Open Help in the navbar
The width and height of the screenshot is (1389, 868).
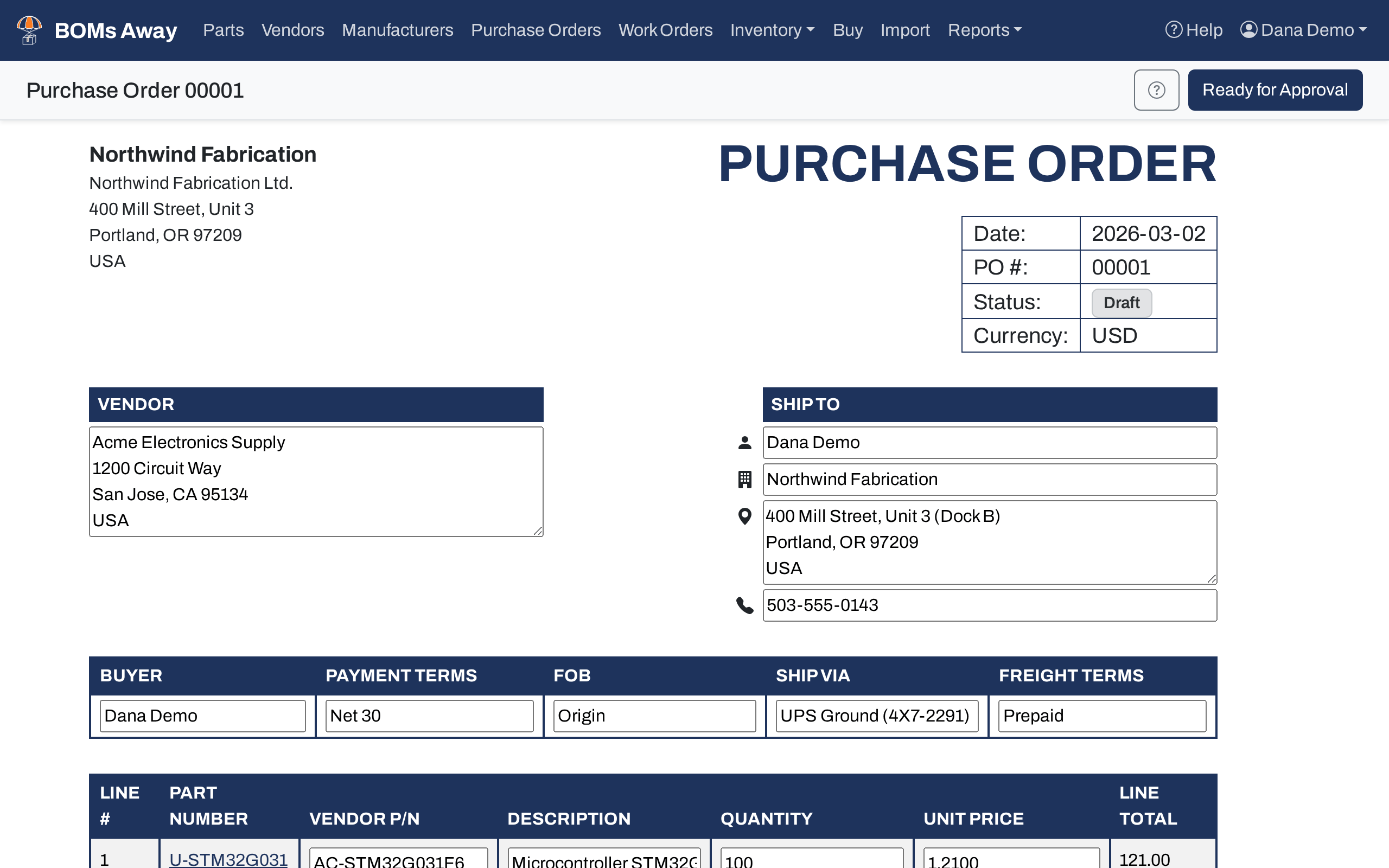(1194, 30)
